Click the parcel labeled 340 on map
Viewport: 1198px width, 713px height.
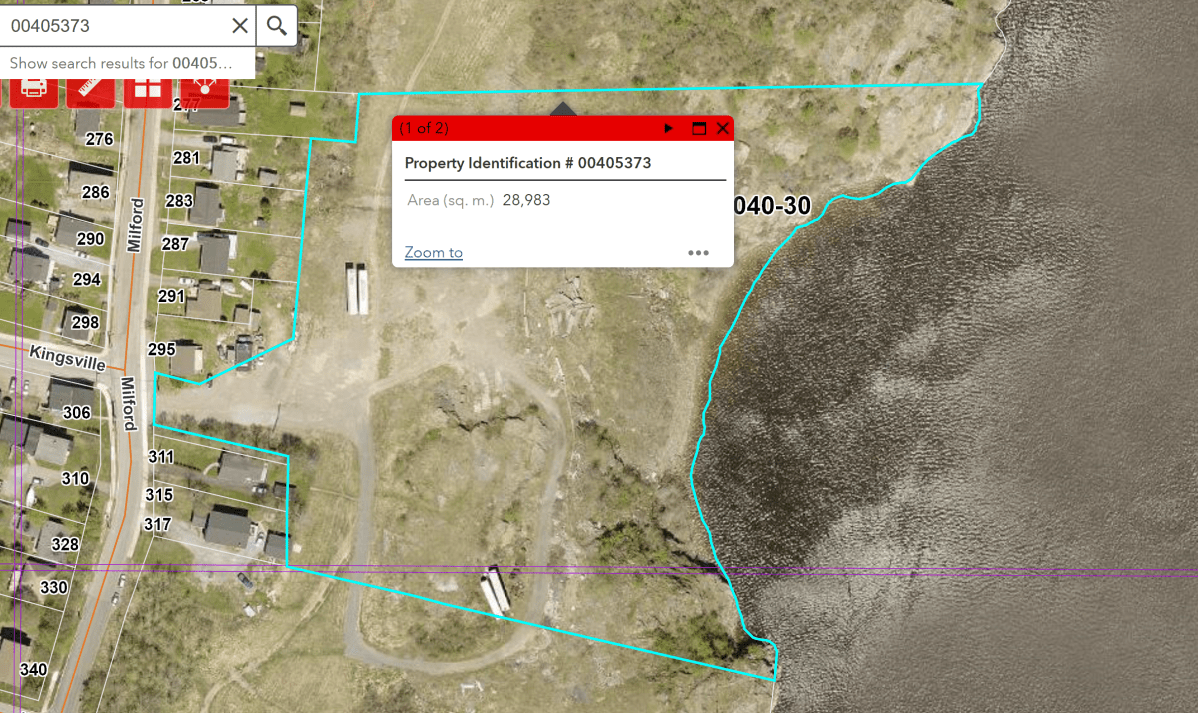tap(33, 669)
